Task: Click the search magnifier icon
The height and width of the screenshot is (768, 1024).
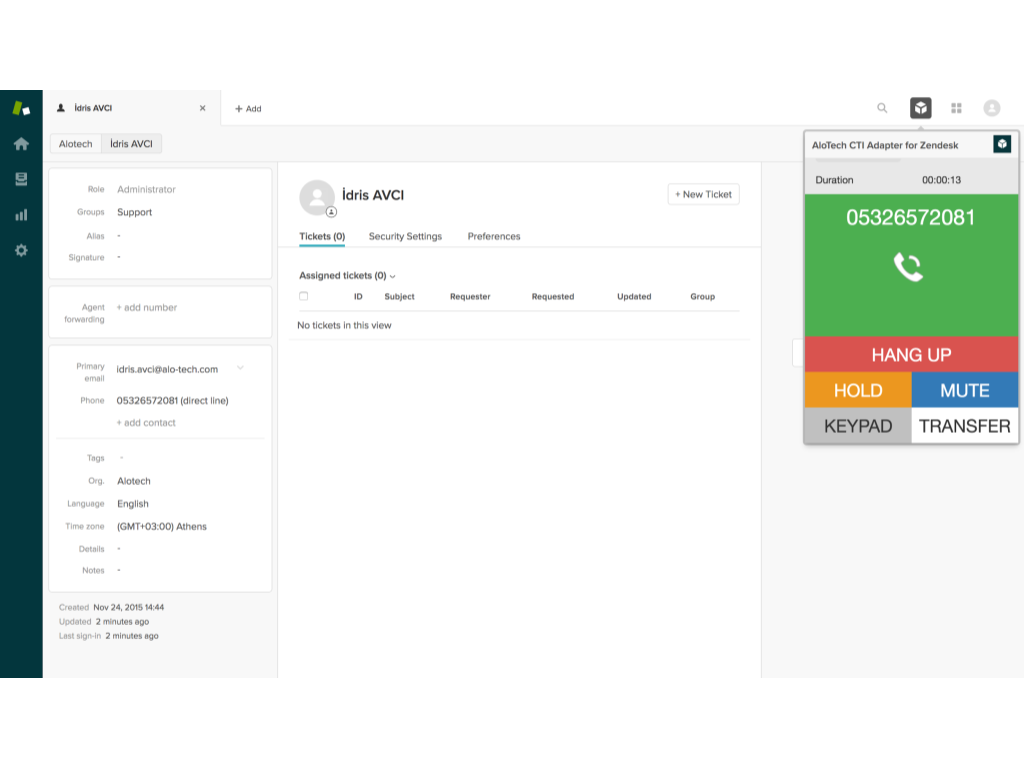Action: click(x=882, y=108)
